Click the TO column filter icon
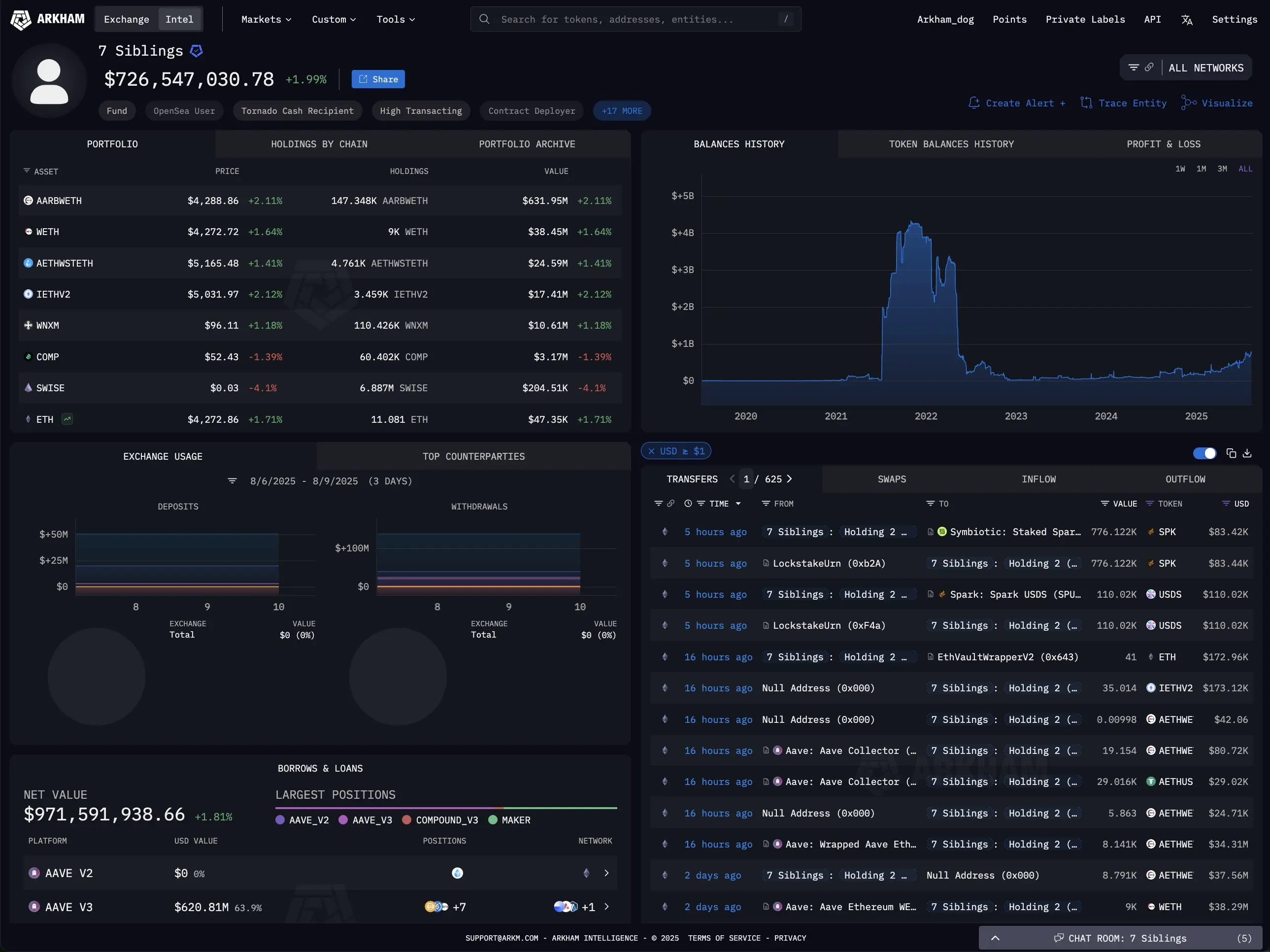Screen dimensions: 1270x952 pyautogui.click(x=930, y=503)
